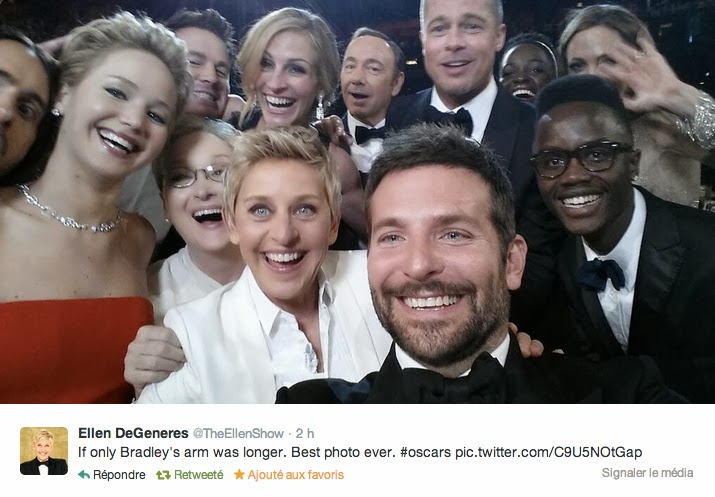Viewport: 715px width, 497px height.
Task: Open the tweet's 2 h timestamp
Action: (305, 433)
